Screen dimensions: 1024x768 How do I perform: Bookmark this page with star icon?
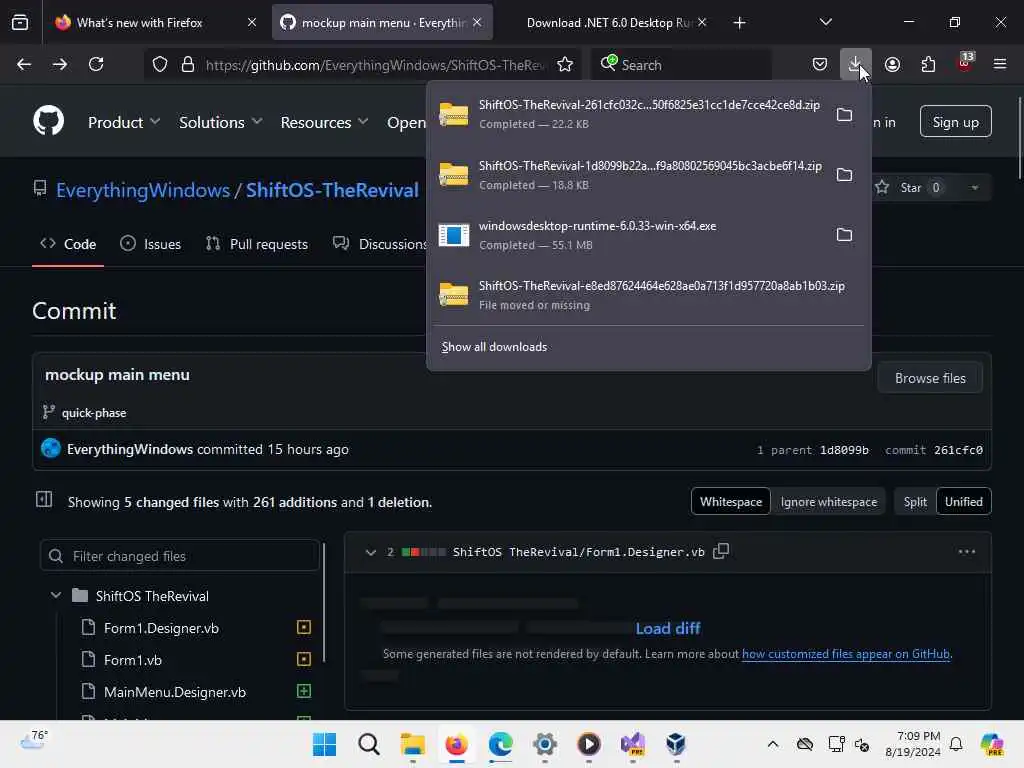click(x=565, y=65)
